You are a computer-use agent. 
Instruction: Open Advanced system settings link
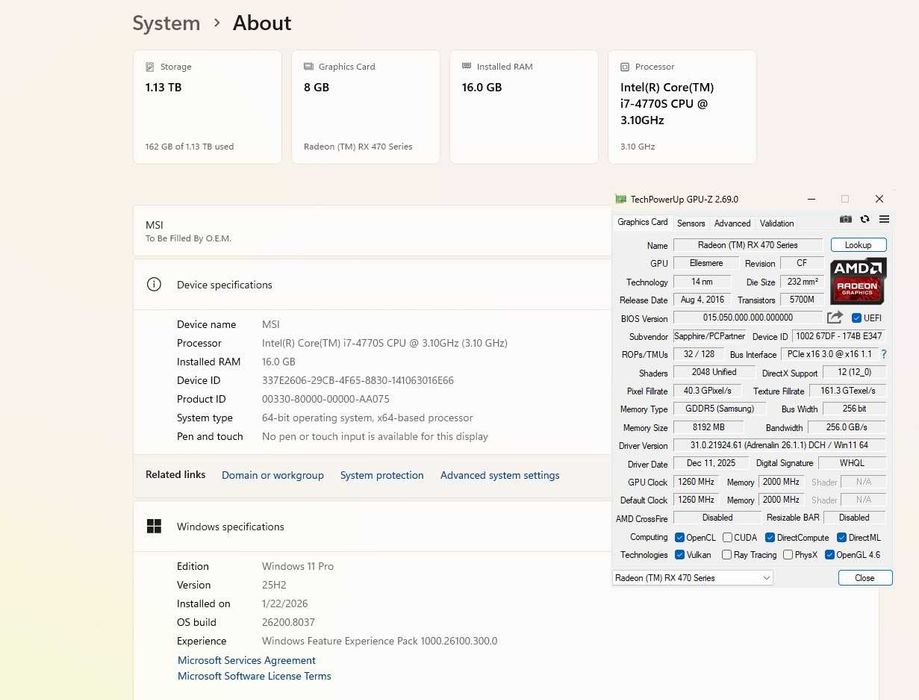500,475
